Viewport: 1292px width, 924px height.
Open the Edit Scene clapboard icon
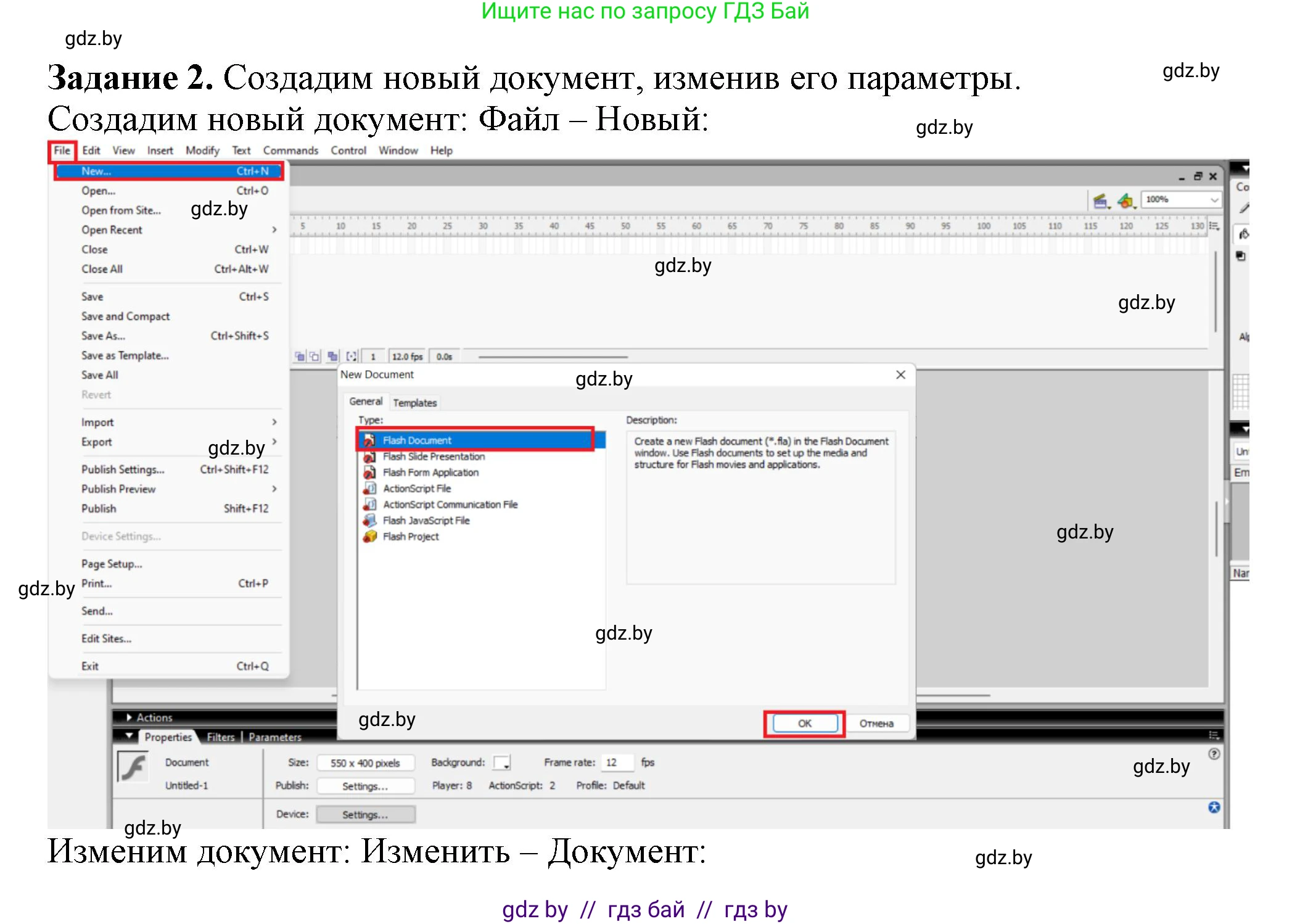tap(1101, 202)
